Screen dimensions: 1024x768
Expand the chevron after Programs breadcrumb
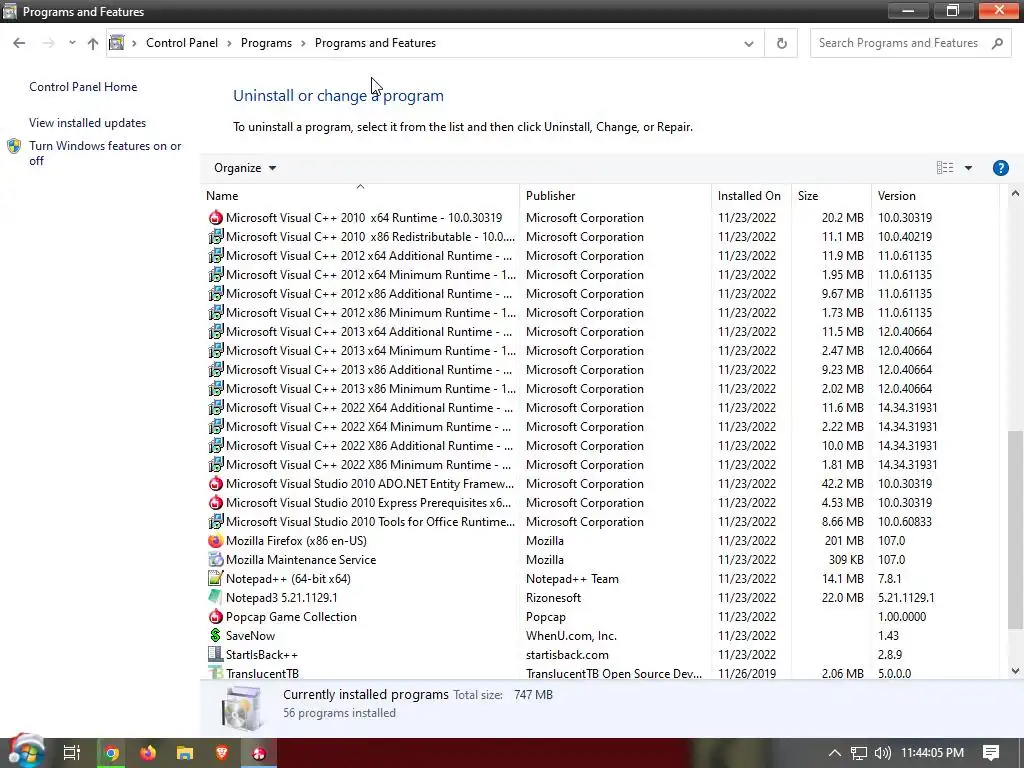[303, 43]
